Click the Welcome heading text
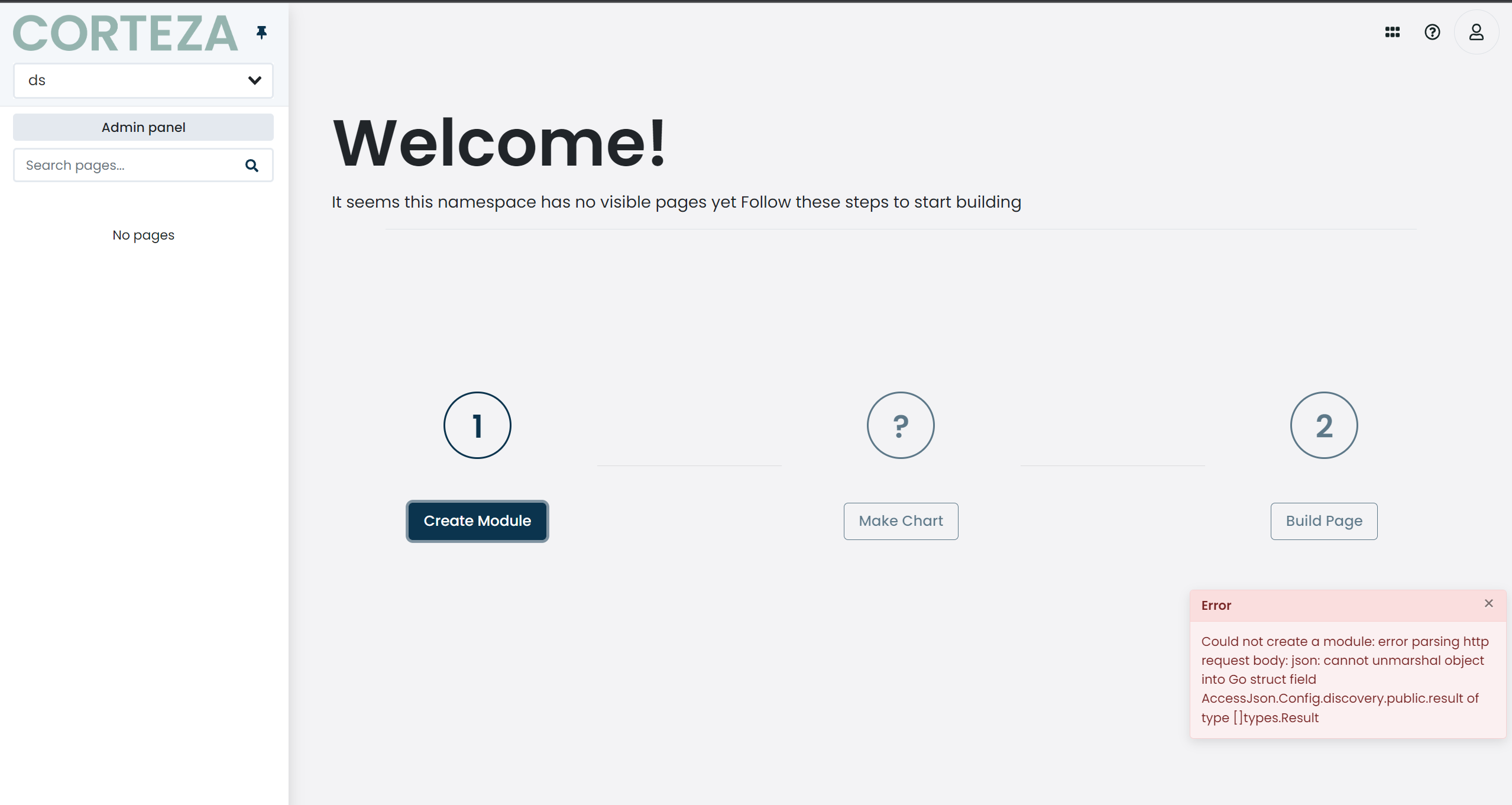The image size is (1512, 805). pos(500,142)
